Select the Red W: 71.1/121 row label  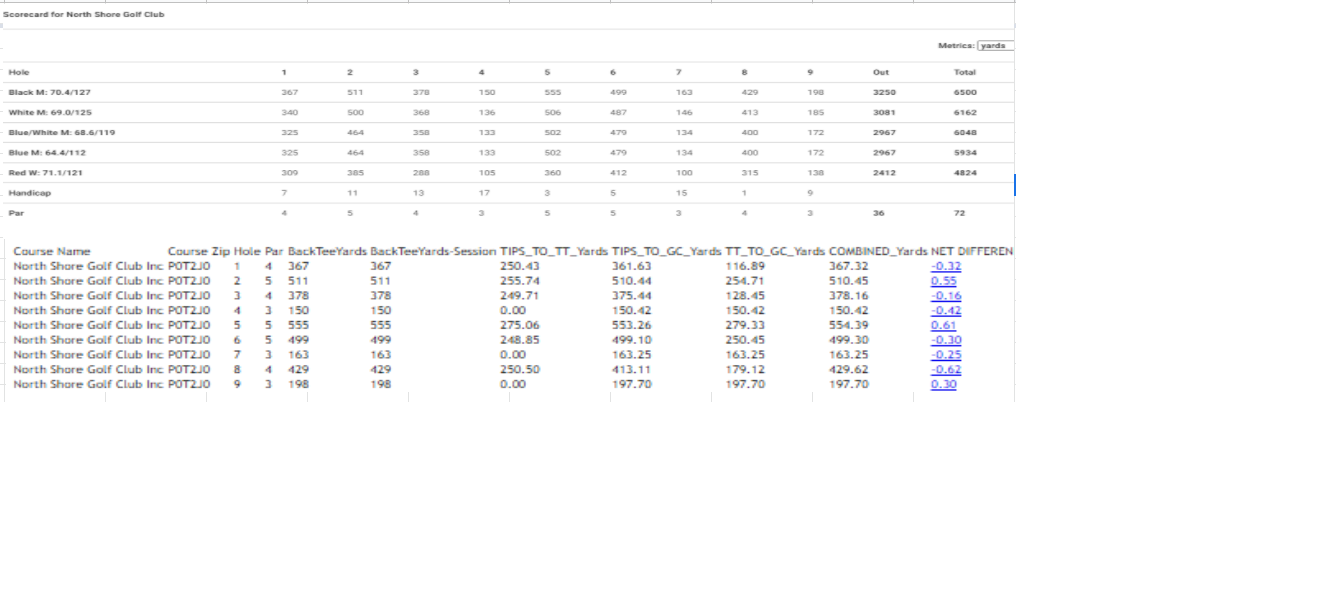(x=47, y=172)
